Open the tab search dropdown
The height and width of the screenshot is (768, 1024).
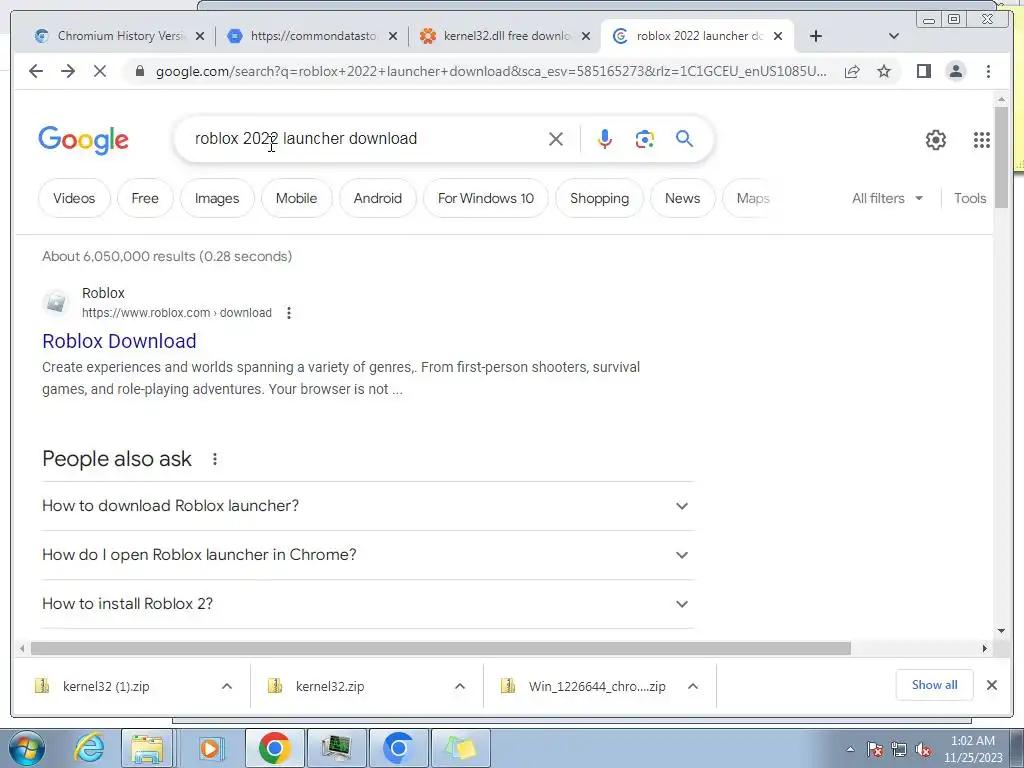894,36
